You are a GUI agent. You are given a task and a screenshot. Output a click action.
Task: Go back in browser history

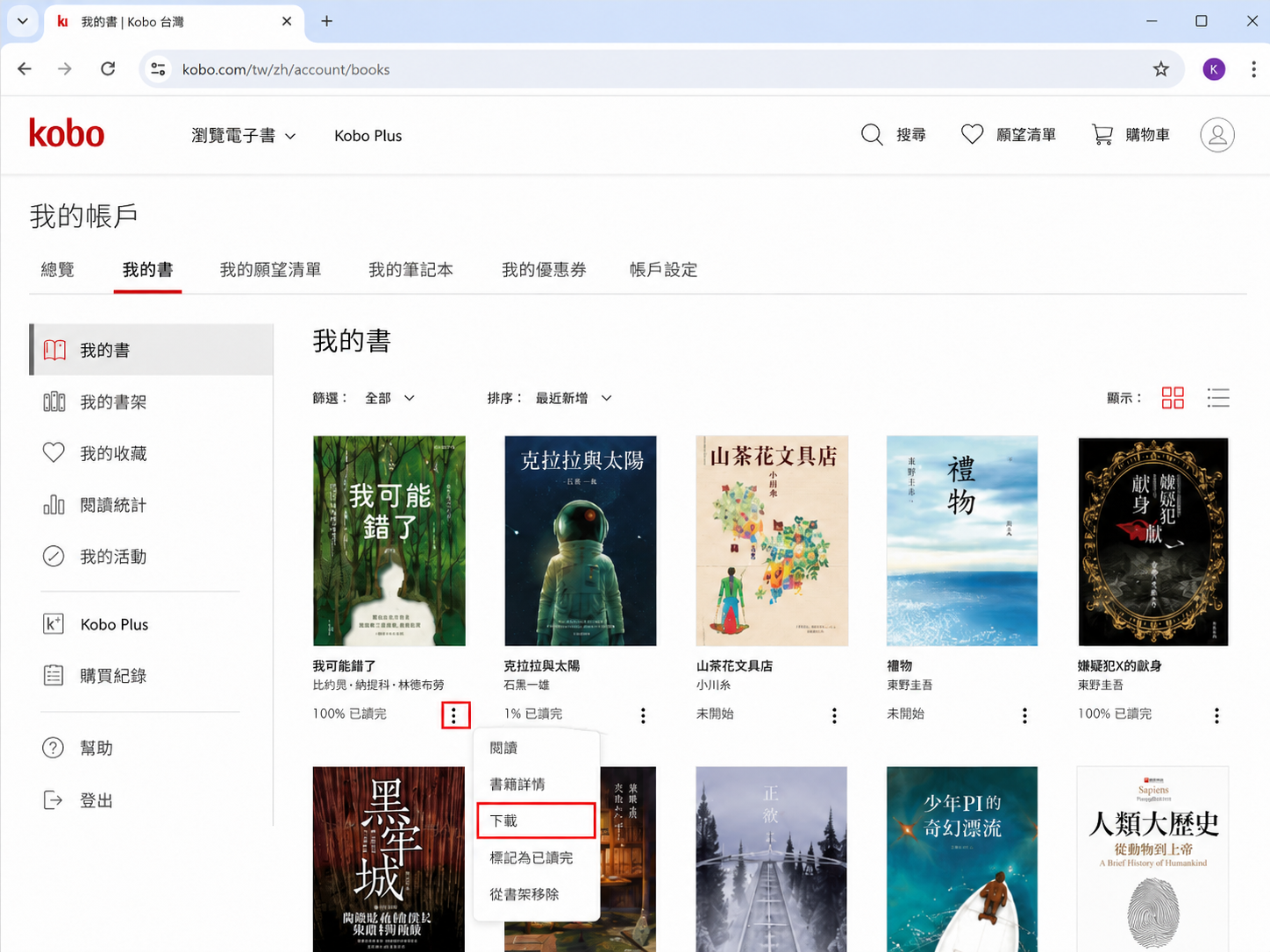tap(25, 68)
